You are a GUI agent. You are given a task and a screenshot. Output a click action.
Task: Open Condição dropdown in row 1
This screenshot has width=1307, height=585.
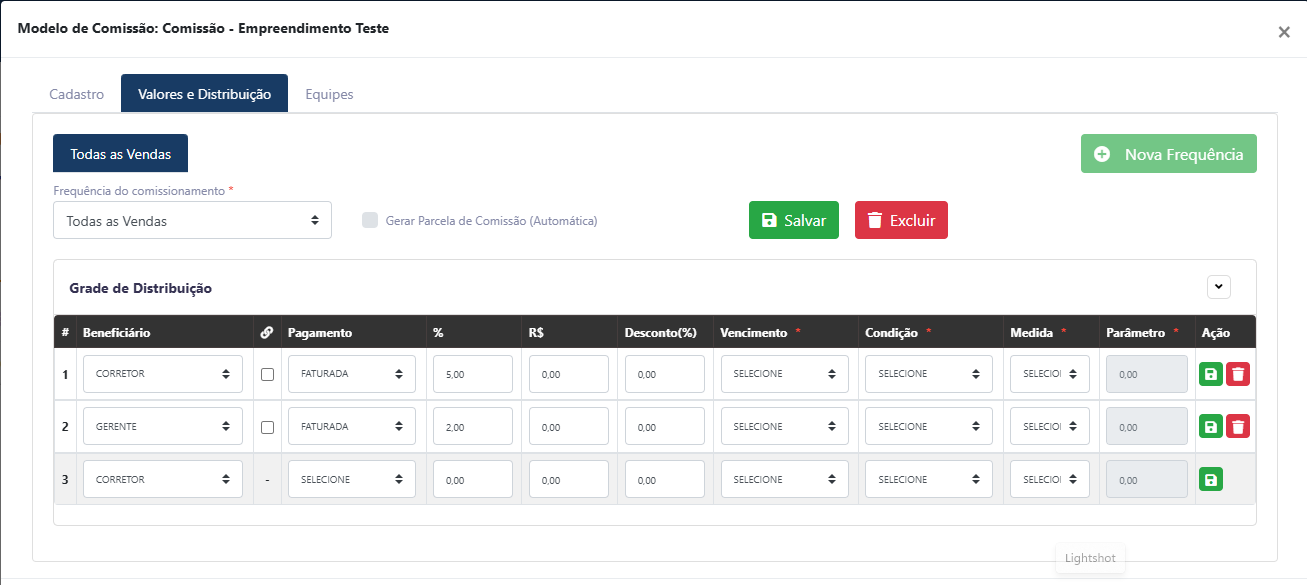point(929,374)
